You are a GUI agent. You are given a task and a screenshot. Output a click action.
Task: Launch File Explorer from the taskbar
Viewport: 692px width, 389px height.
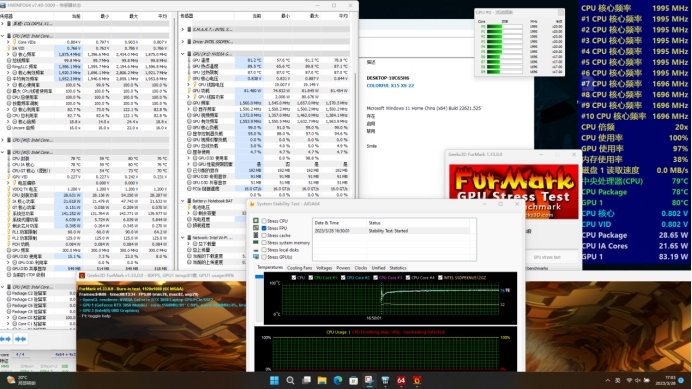pyautogui.click(x=322, y=380)
